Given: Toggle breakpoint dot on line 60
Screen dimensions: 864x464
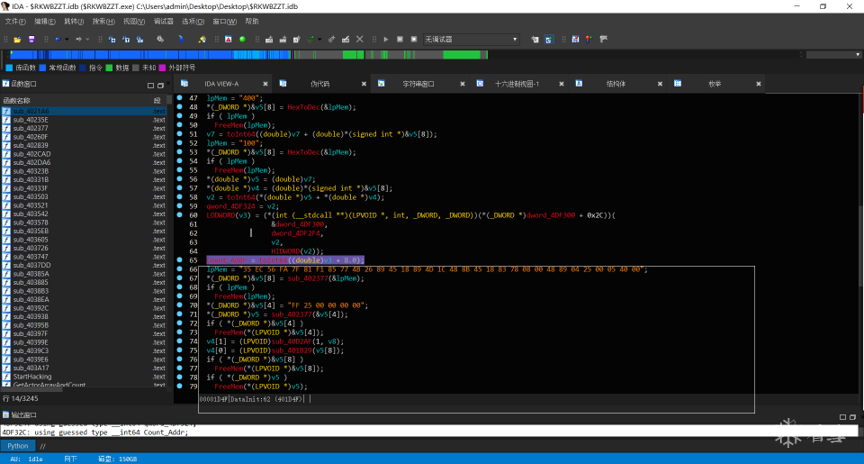Looking at the screenshot, I should pos(180,215).
